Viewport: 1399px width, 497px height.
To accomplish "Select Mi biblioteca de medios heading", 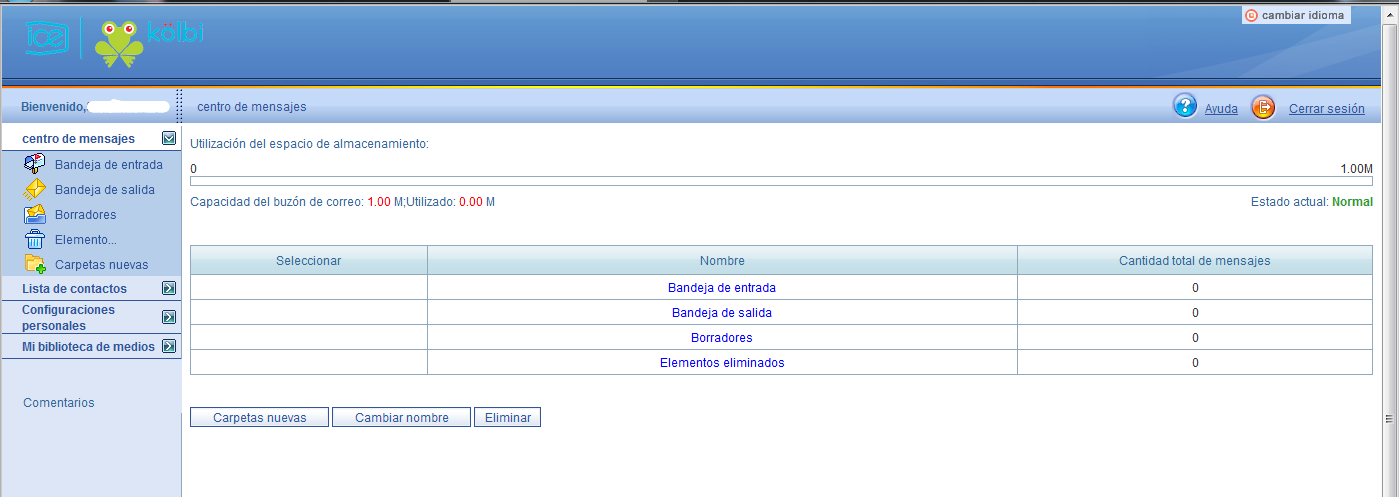I will [88, 347].
